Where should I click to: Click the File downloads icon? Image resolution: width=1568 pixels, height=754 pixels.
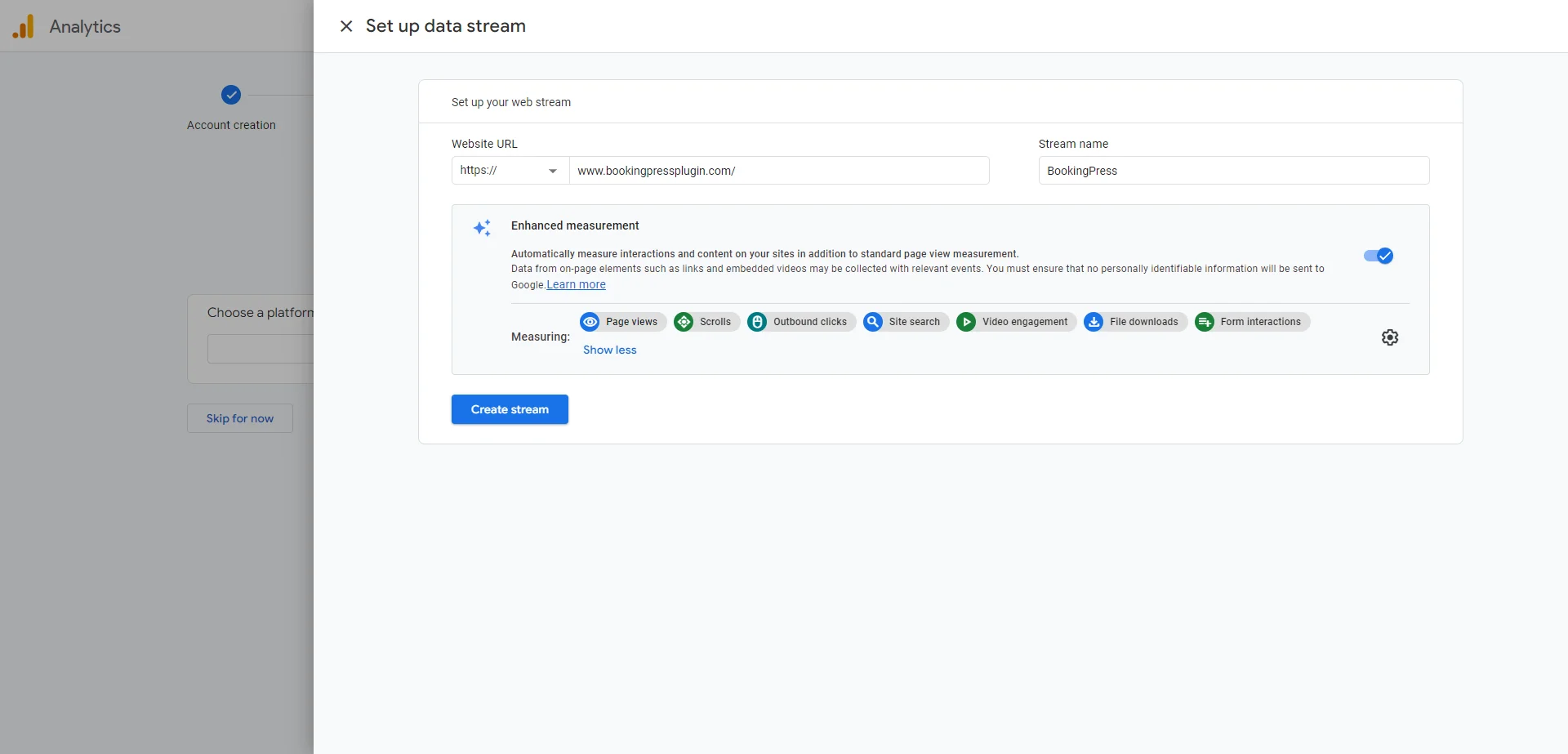tap(1094, 322)
